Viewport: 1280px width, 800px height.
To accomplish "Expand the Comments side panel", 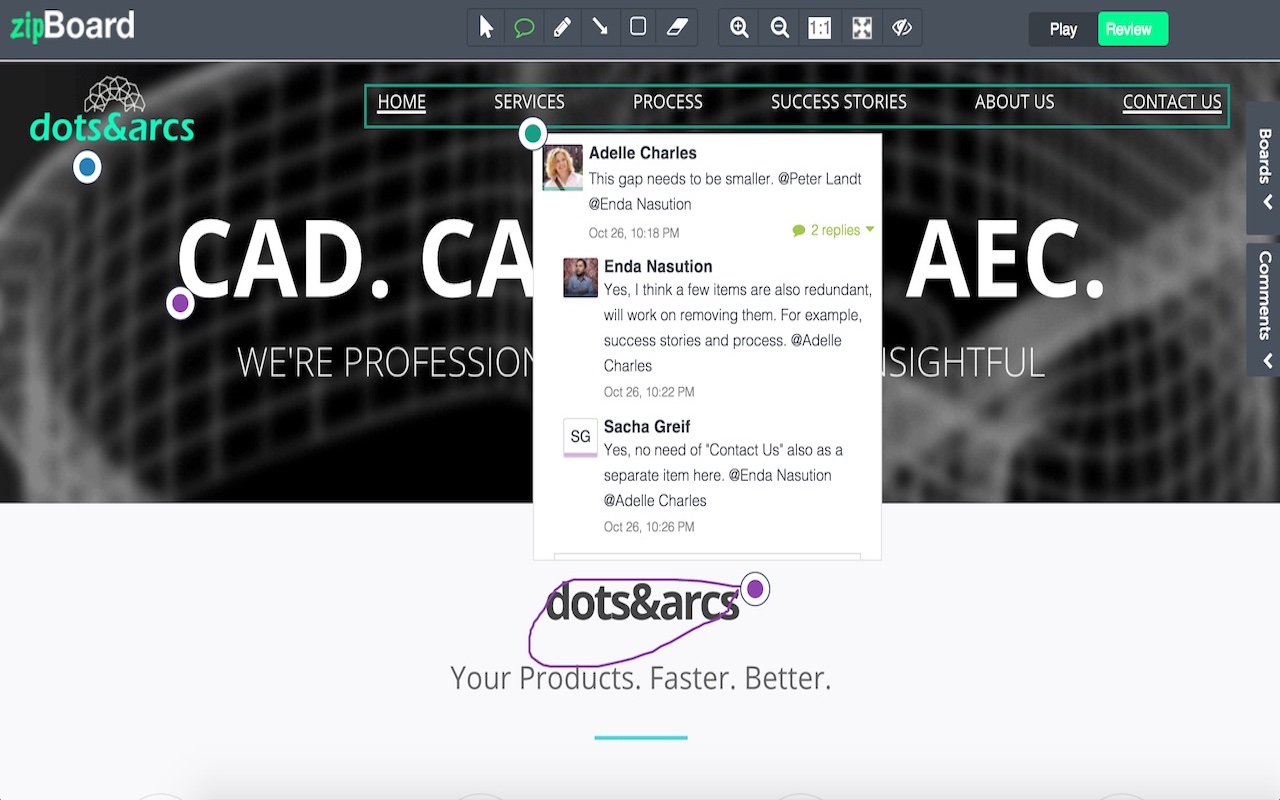I will (x=1265, y=309).
